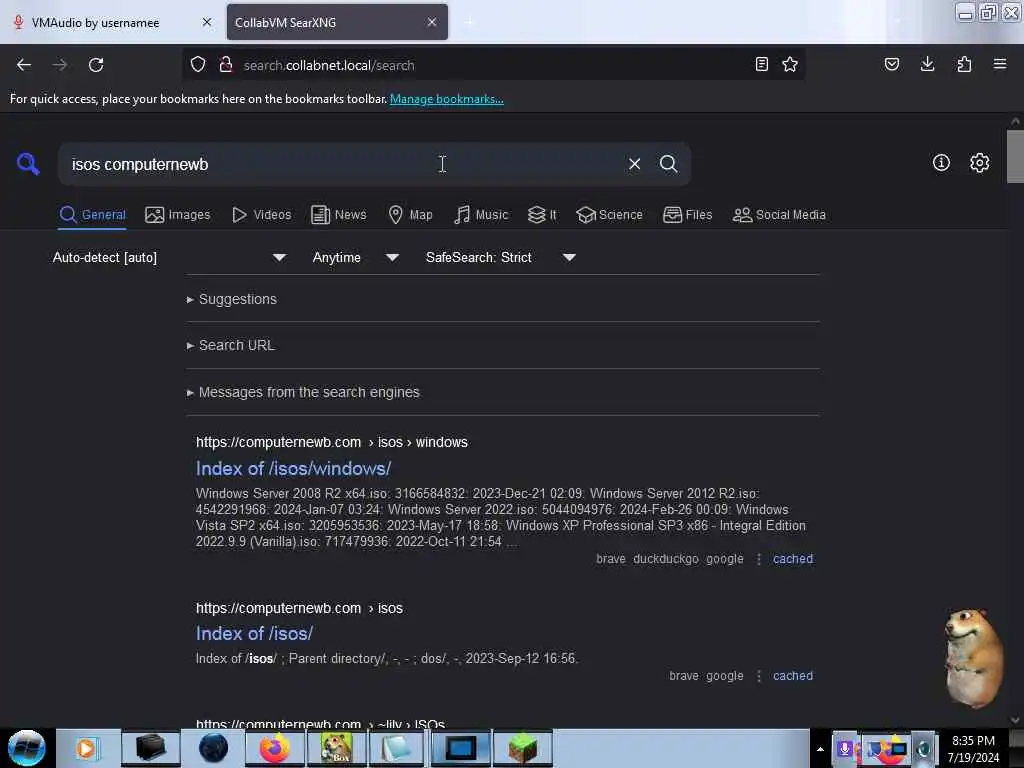
Task: Switch to the It category
Action: point(542,215)
